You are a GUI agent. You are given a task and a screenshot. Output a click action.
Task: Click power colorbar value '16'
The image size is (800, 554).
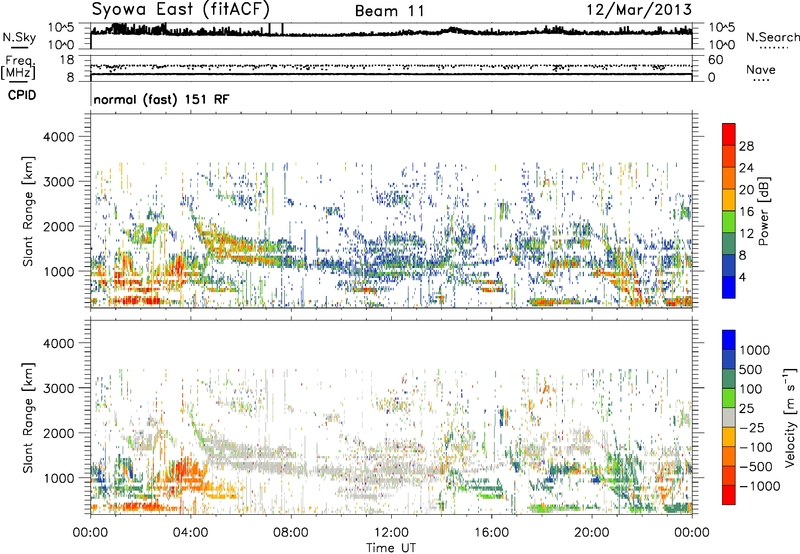pos(746,212)
